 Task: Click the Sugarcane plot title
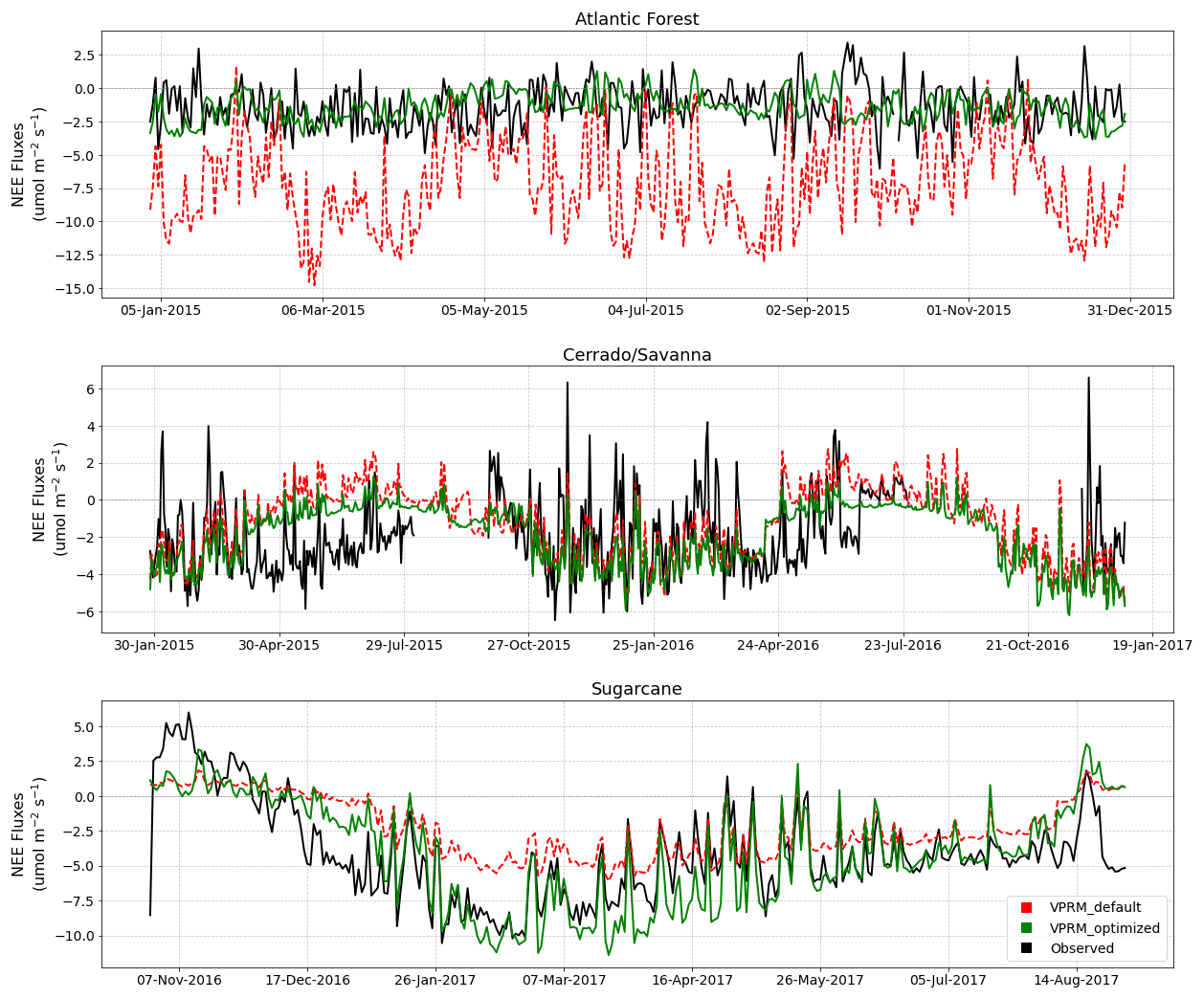tap(636, 689)
